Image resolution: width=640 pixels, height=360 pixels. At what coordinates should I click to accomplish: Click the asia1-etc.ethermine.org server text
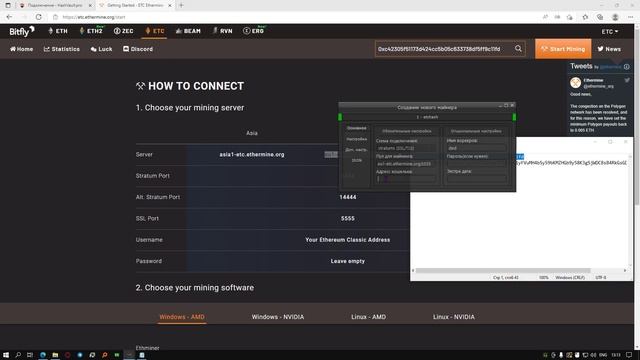[x=252, y=155]
